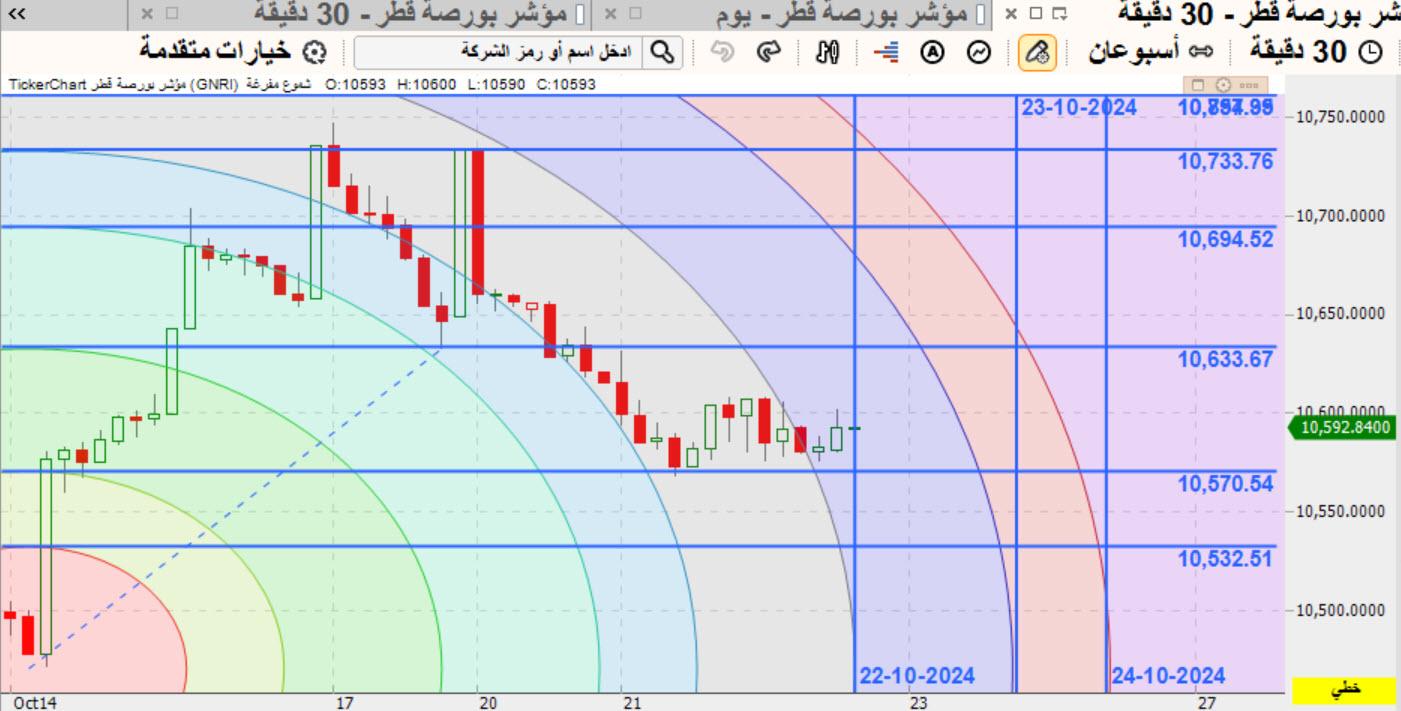Click the magnifier search icon
Viewport: 1401px width, 711px height.
click(662, 52)
